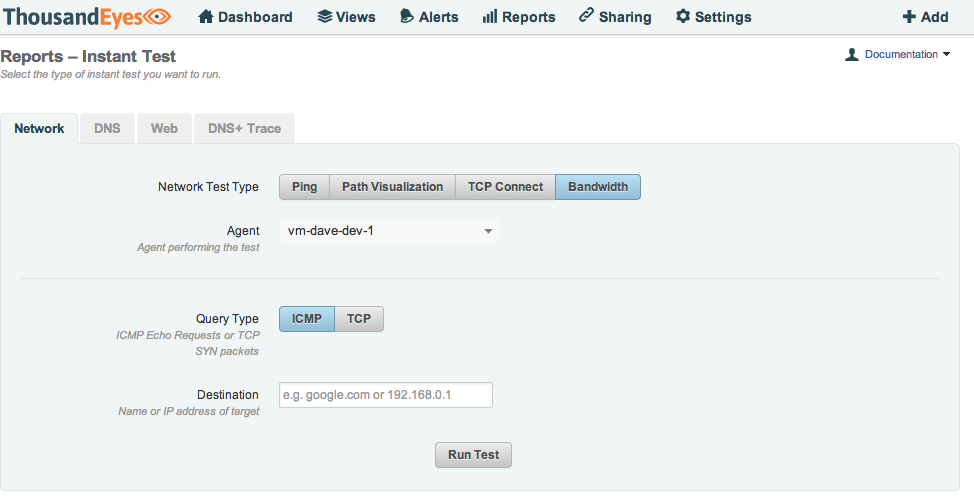Click the Query Type label
Viewport: 974px width, 501px height.
coord(227,319)
